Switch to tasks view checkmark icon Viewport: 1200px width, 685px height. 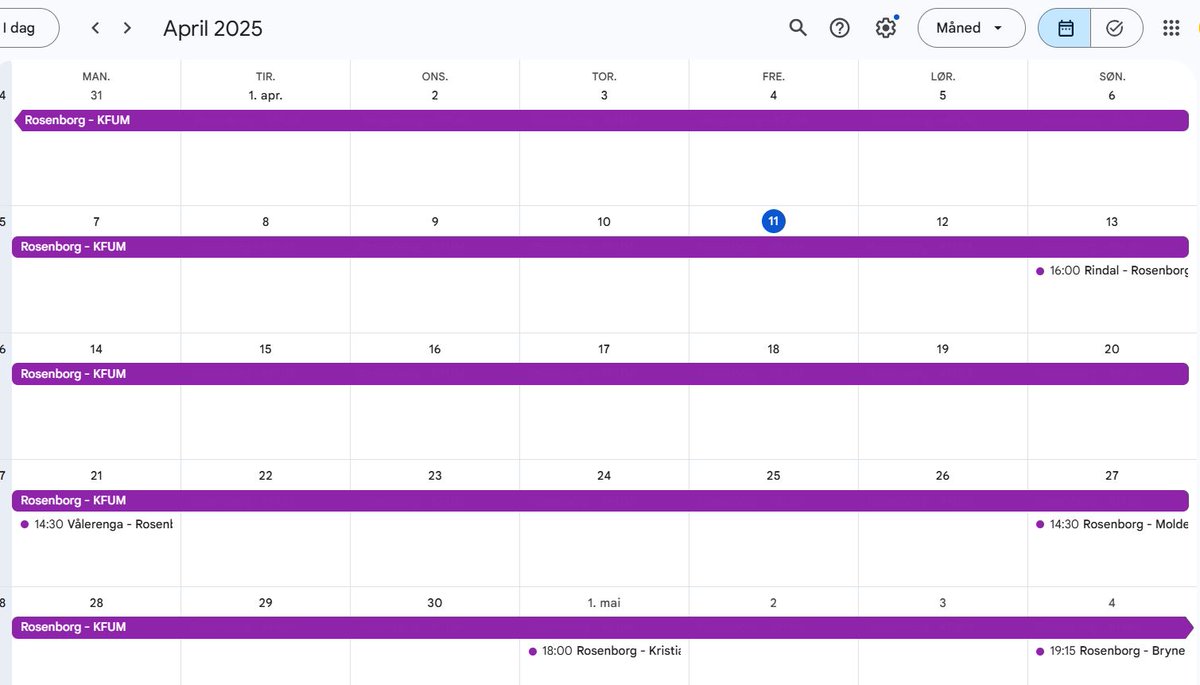click(1116, 28)
